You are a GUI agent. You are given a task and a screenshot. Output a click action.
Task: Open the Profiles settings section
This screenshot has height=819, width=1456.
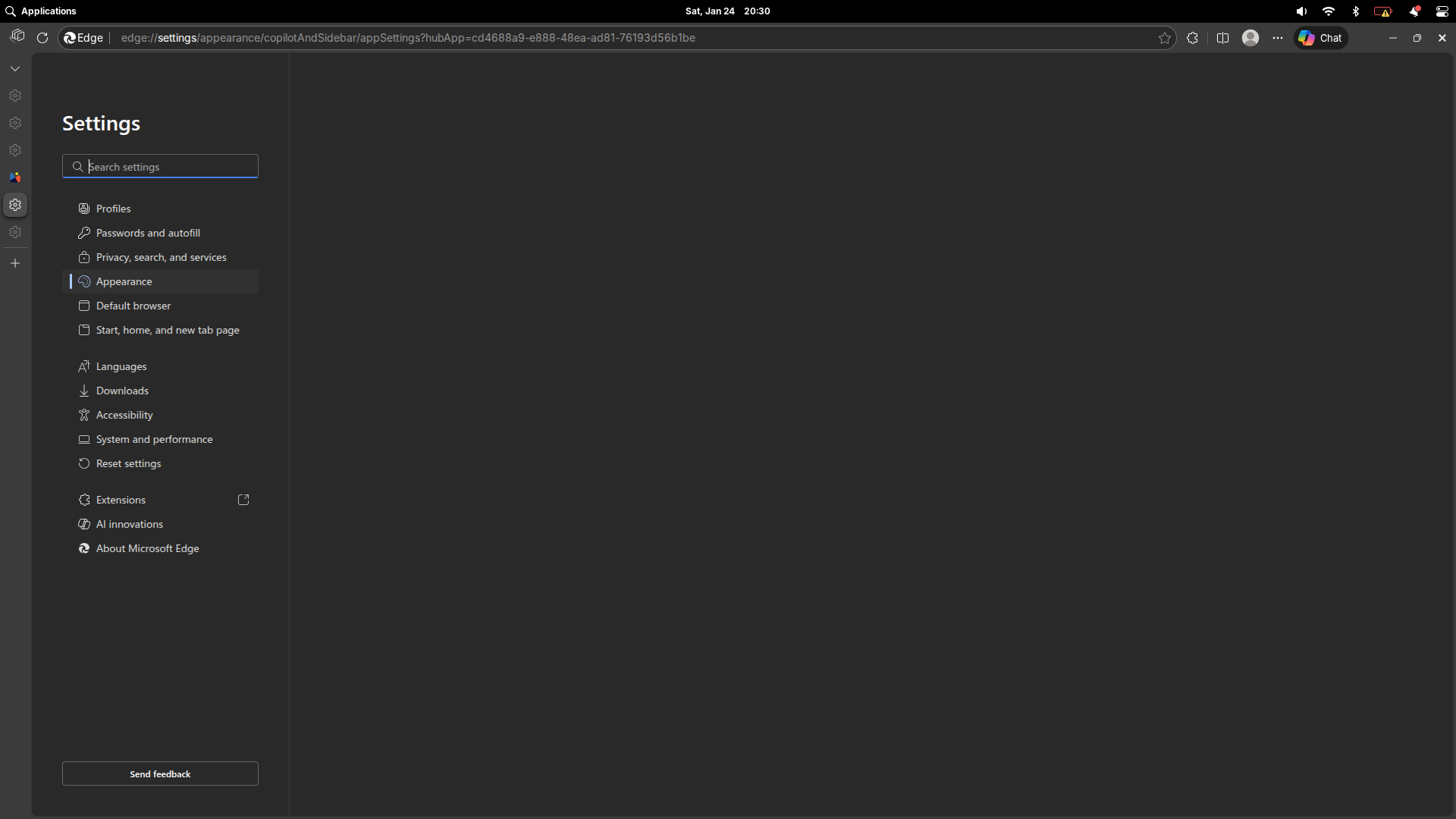113,209
